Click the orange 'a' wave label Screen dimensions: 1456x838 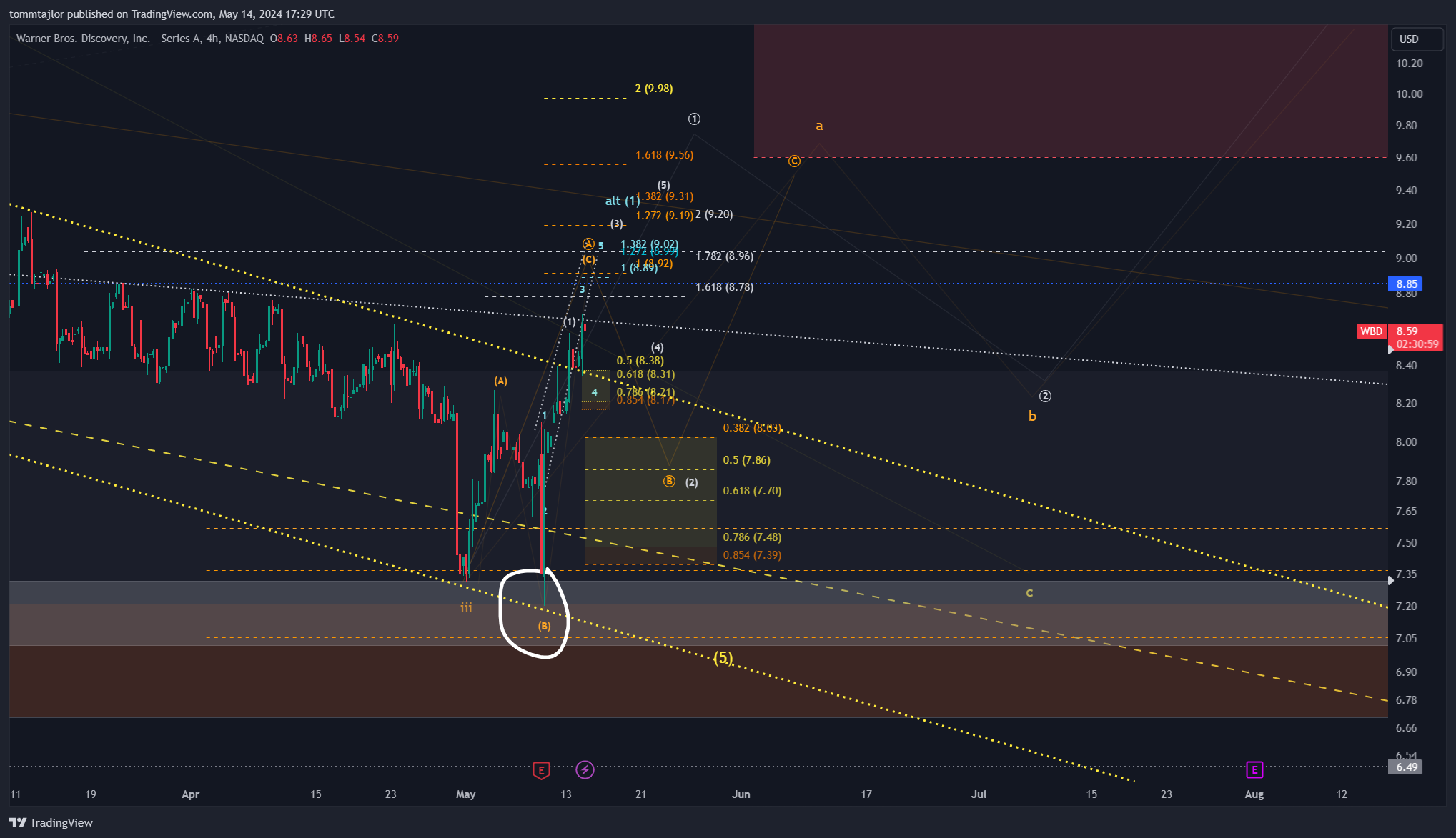coord(819,126)
